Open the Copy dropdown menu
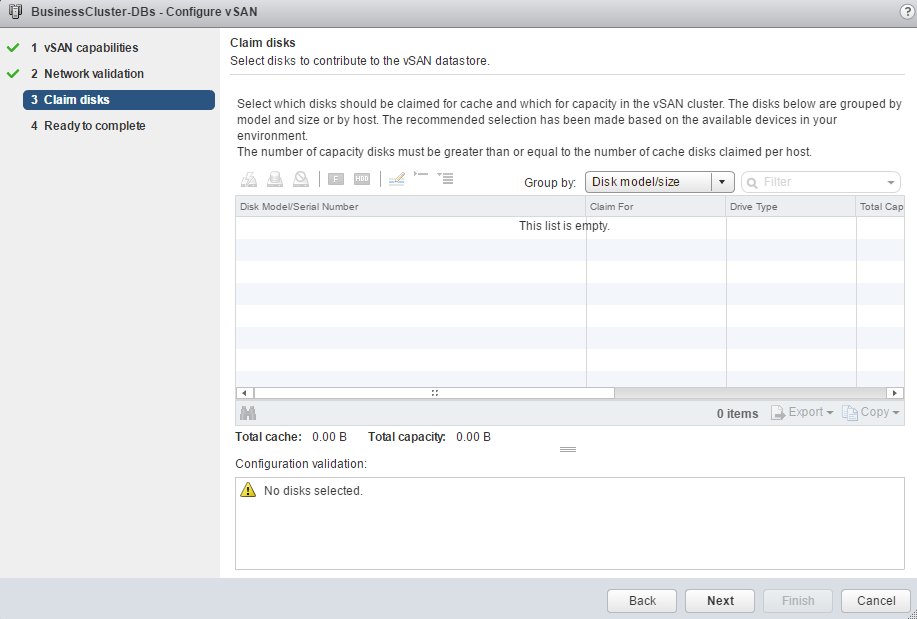 pyautogui.click(x=871, y=413)
